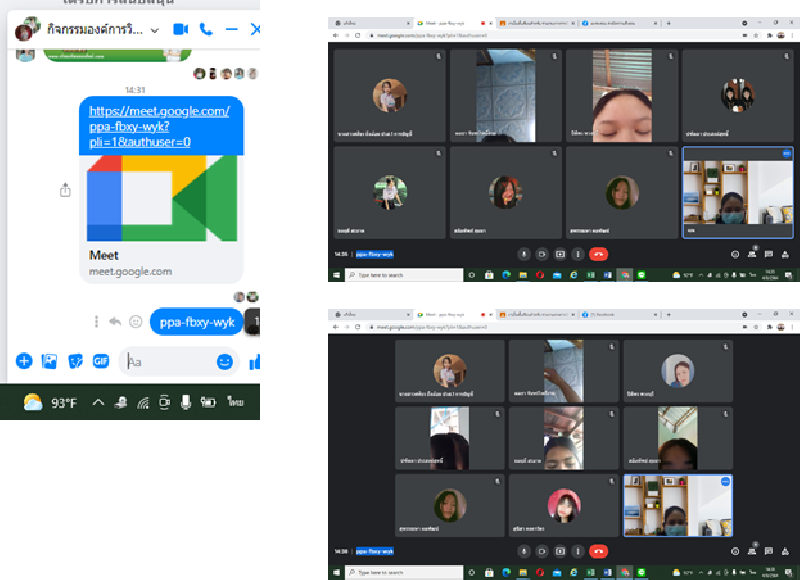Image resolution: width=800 pixels, height=580 pixels.
Task: Open the emoji picker in message box
Action: 225,361
